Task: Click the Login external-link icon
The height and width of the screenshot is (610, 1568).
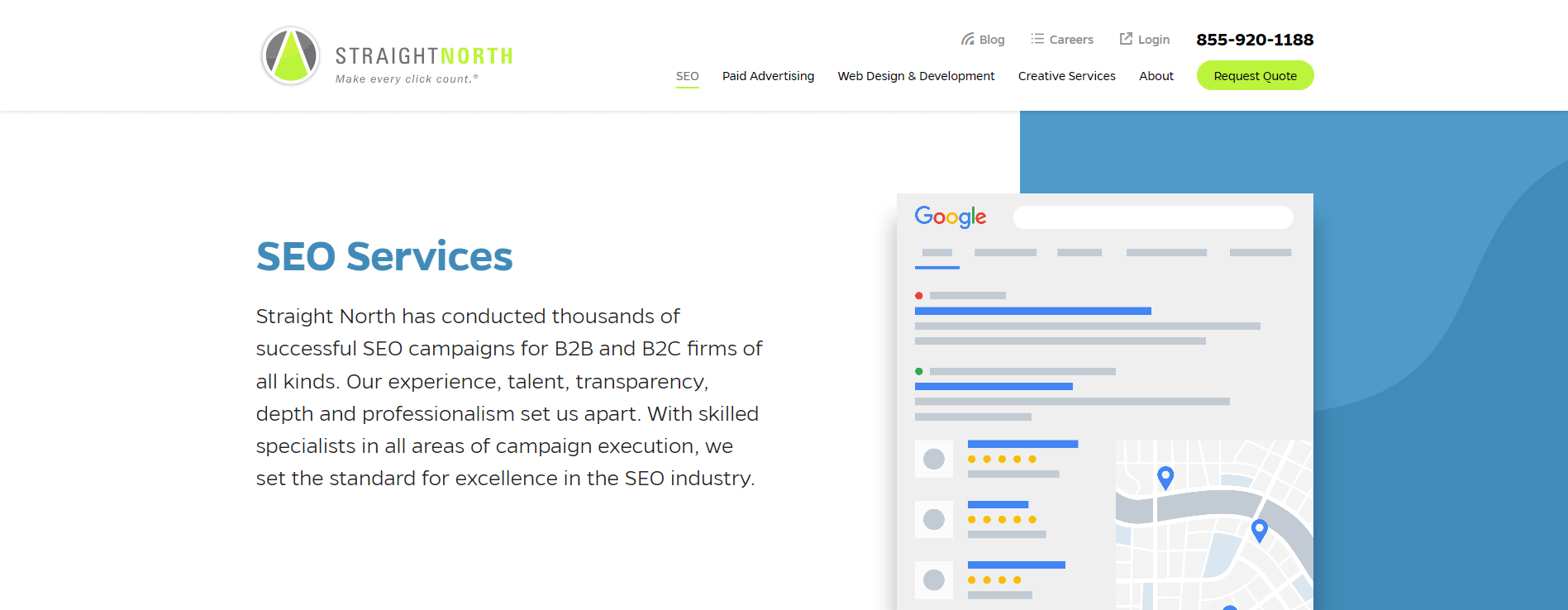Action: click(1126, 39)
